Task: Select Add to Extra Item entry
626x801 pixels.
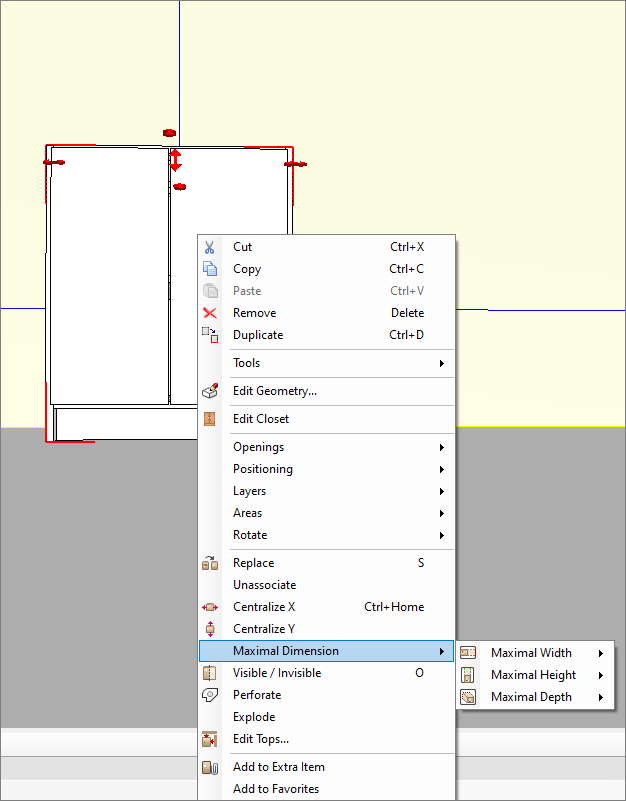Action: 326,767
